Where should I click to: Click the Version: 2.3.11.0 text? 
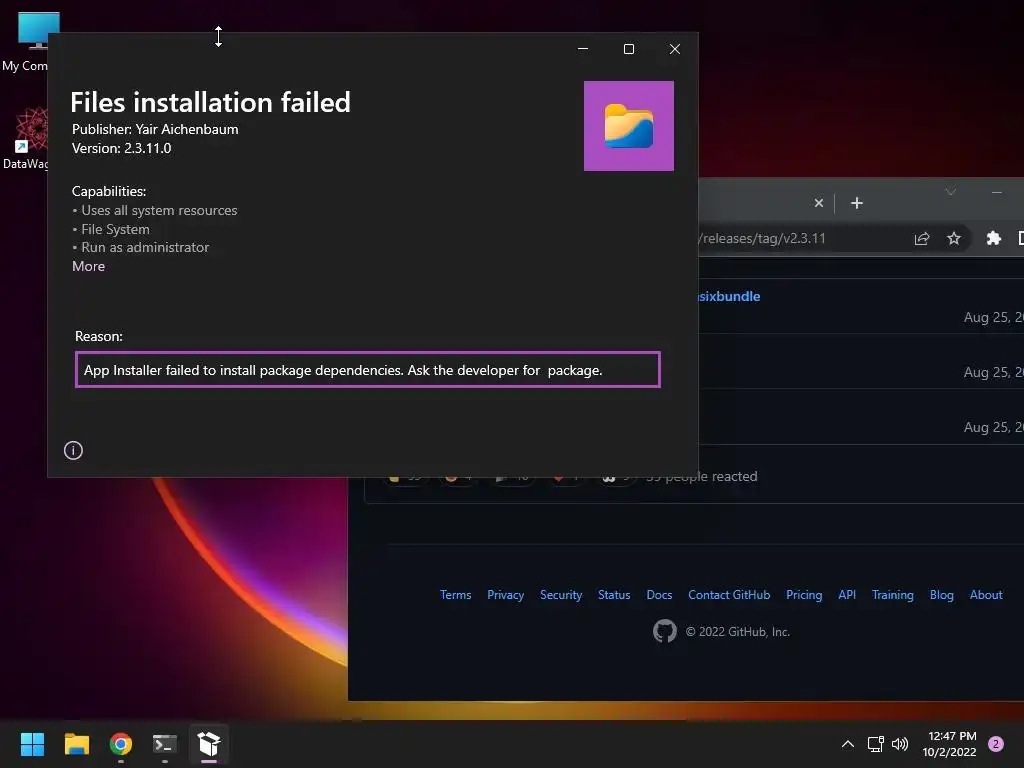click(121, 148)
